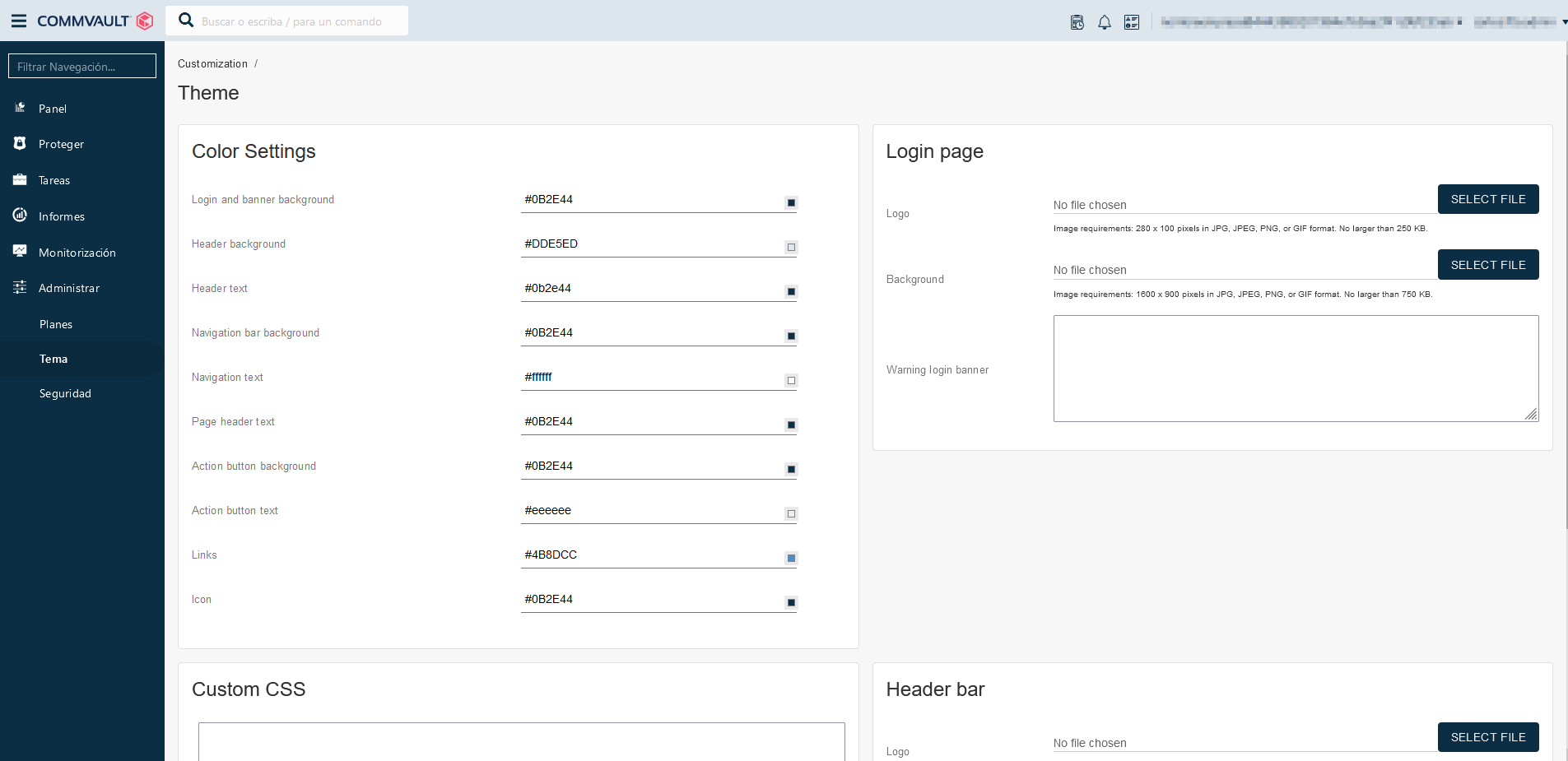Click Header bar Logo file name field
Image resolution: width=1568 pixels, height=761 pixels.
click(x=1245, y=743)
